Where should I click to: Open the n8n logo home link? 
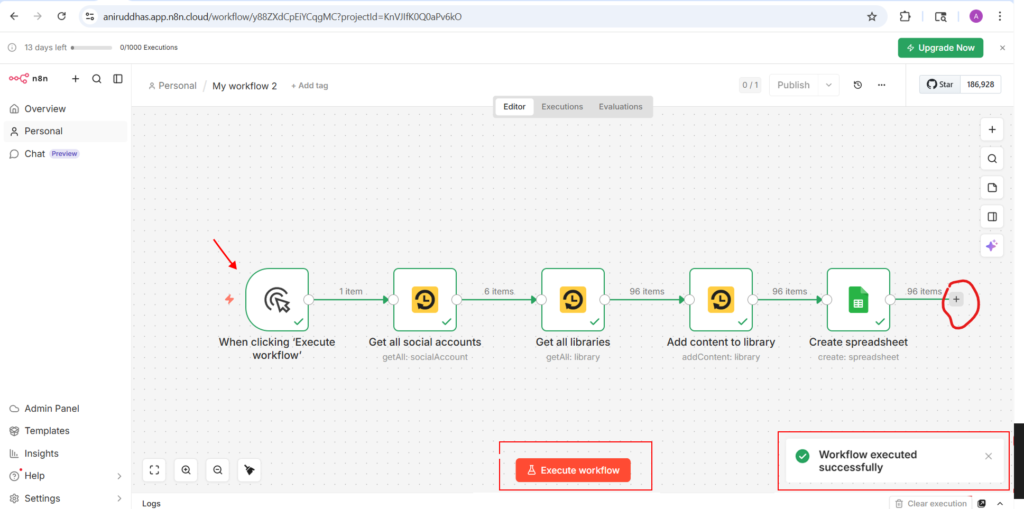click(28, 78)
